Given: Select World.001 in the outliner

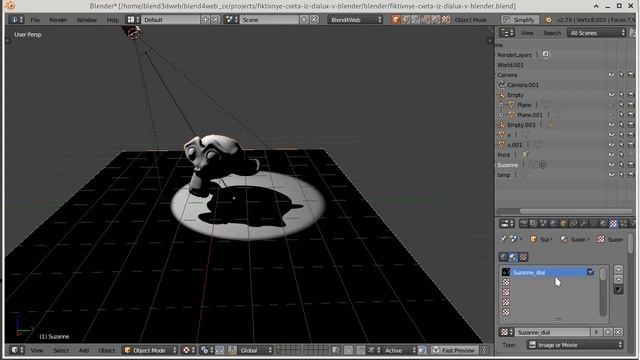Looking at the screenshot, I should tap(510, 65).
